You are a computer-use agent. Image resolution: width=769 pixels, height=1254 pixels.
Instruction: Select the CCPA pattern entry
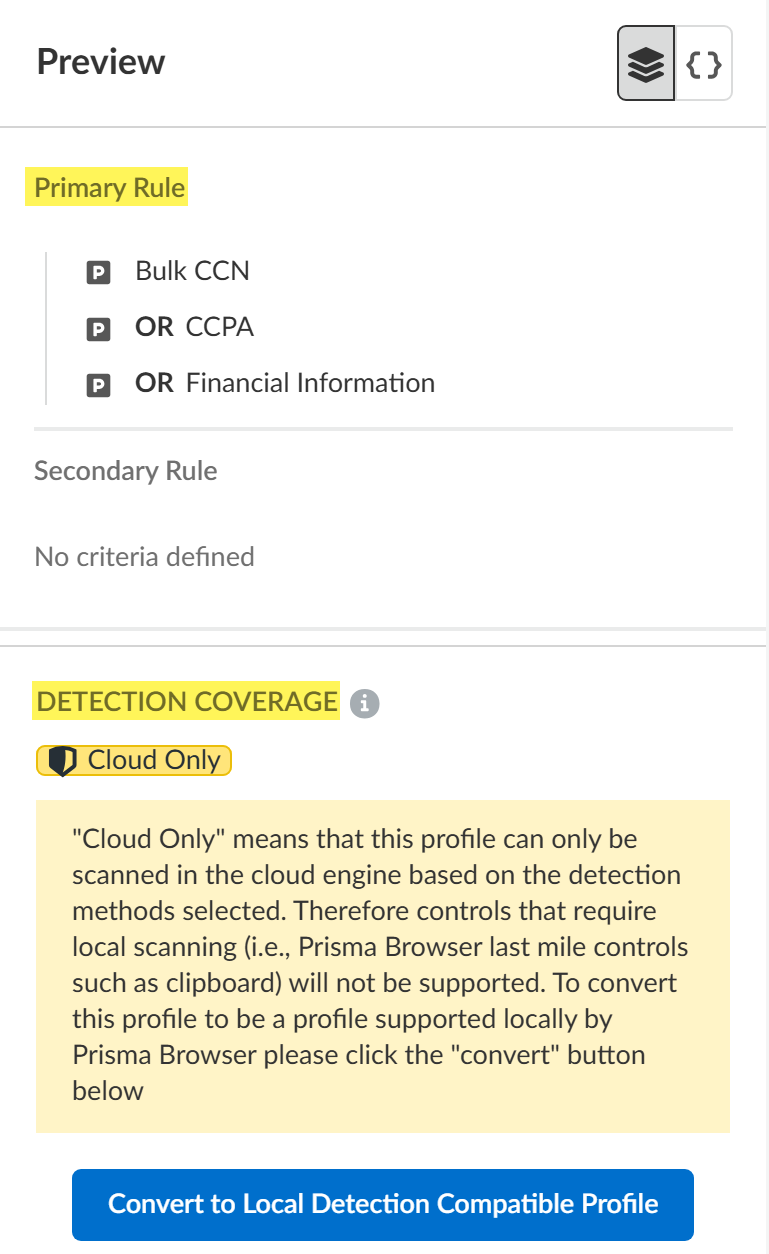click(220, 327)
